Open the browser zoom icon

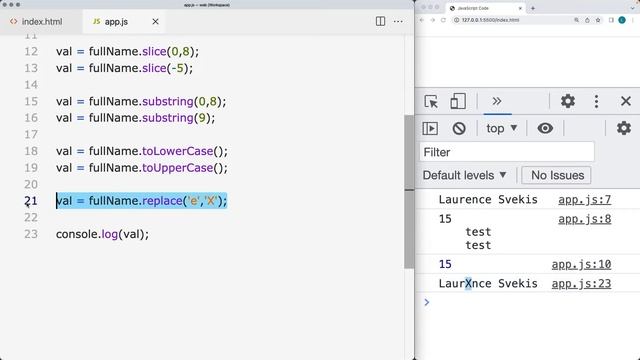[x=576, y=20]
